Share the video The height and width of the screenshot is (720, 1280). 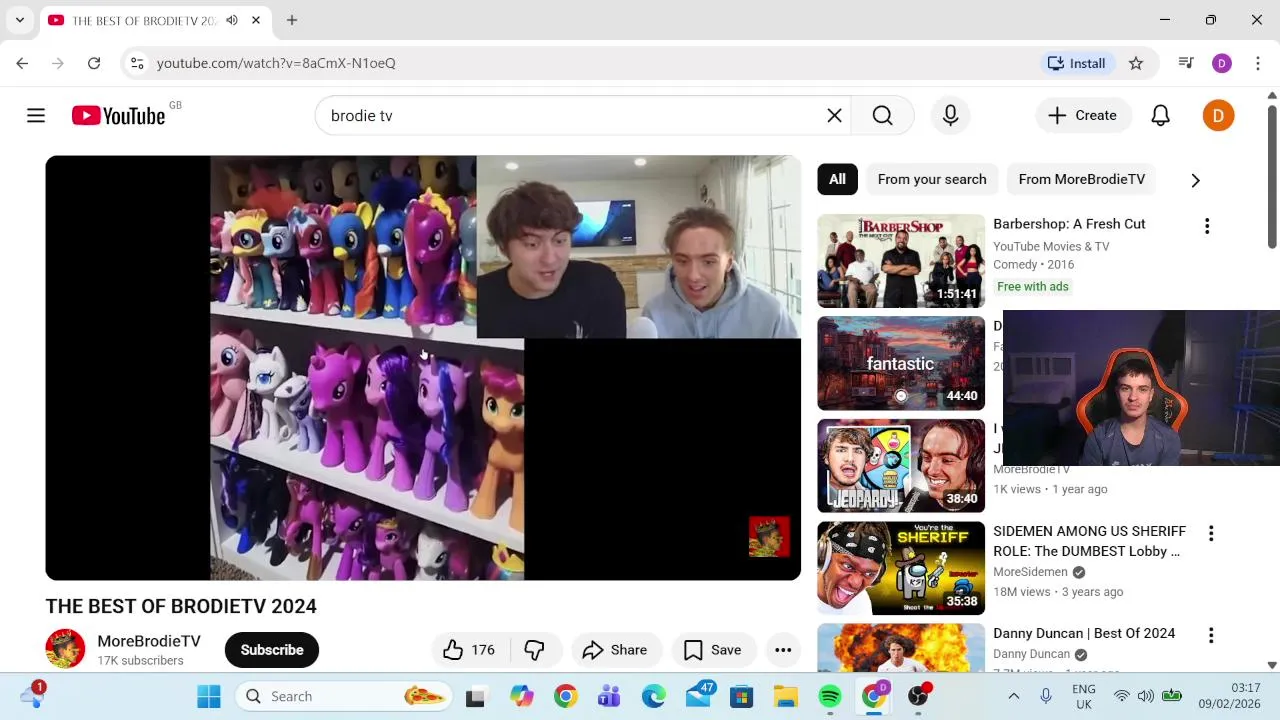click(615, 650)
